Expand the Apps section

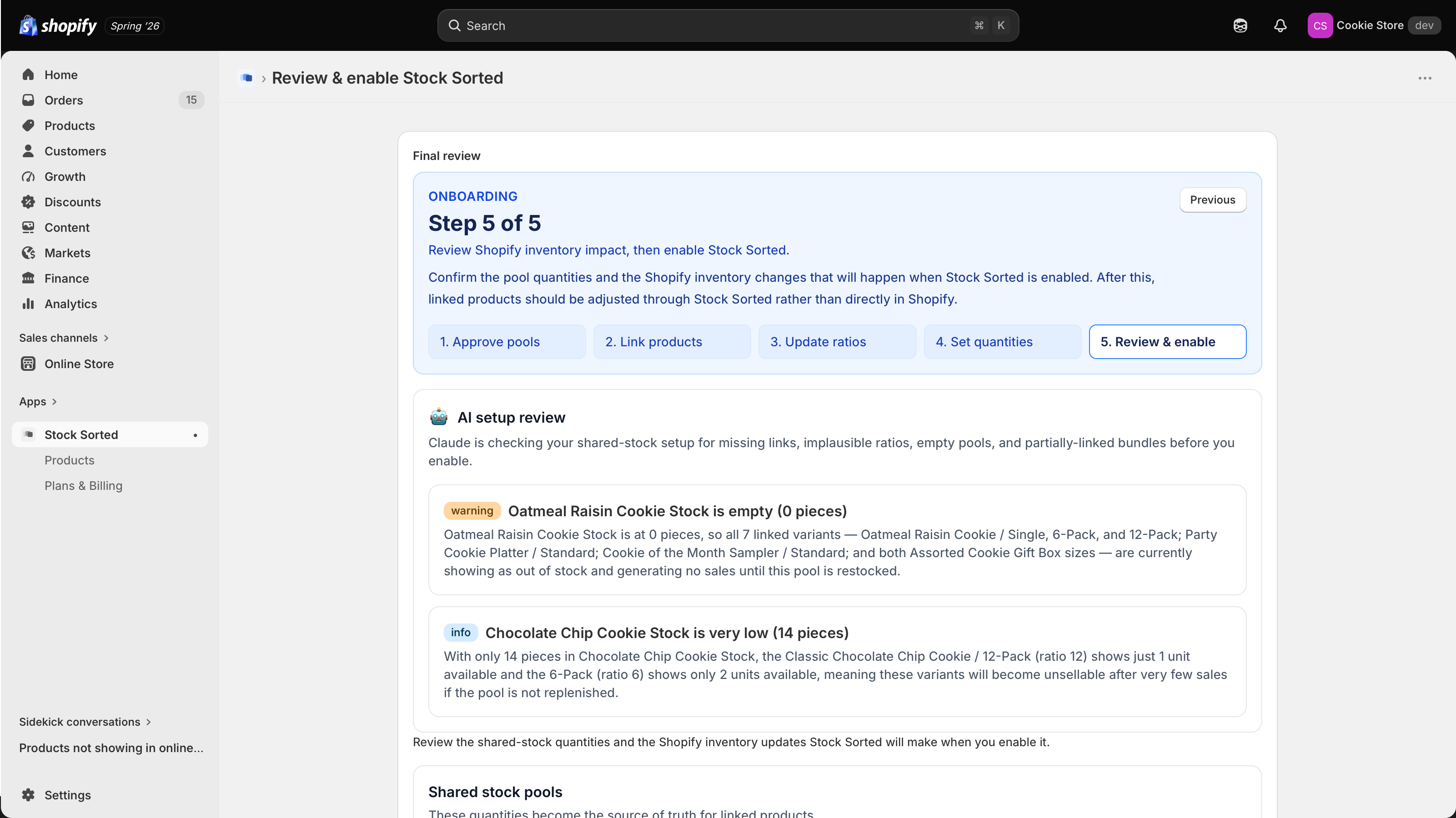tap(38, 401)
